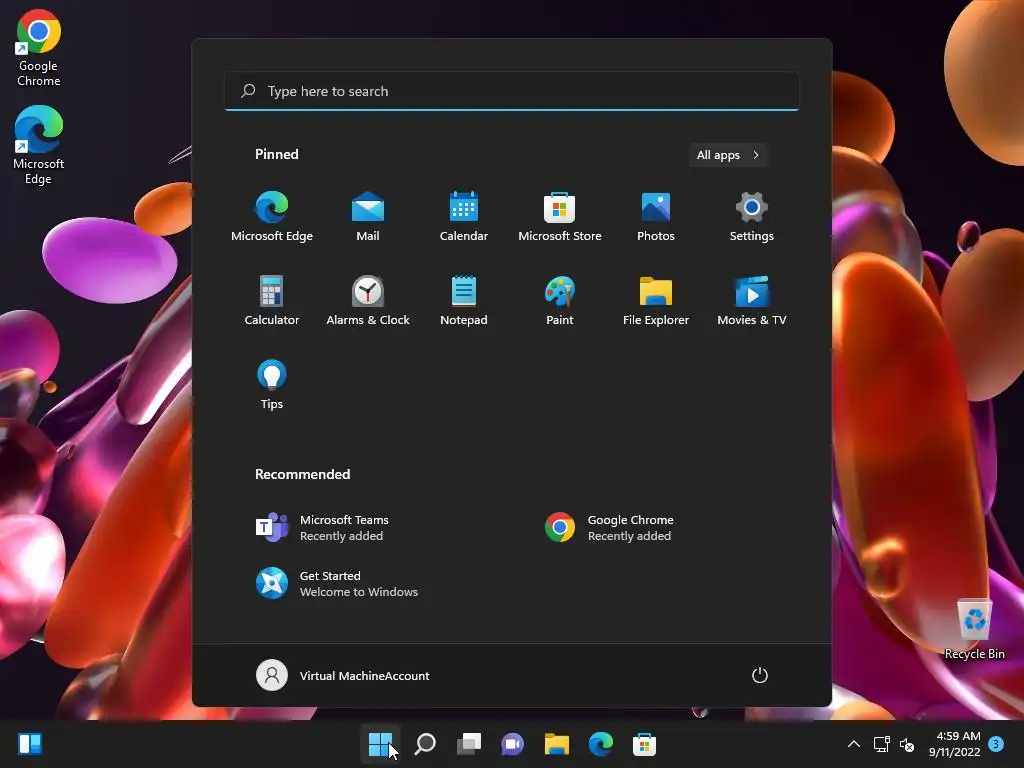
Task: Open Search from the taskbar
Action: tap(425, 744)
